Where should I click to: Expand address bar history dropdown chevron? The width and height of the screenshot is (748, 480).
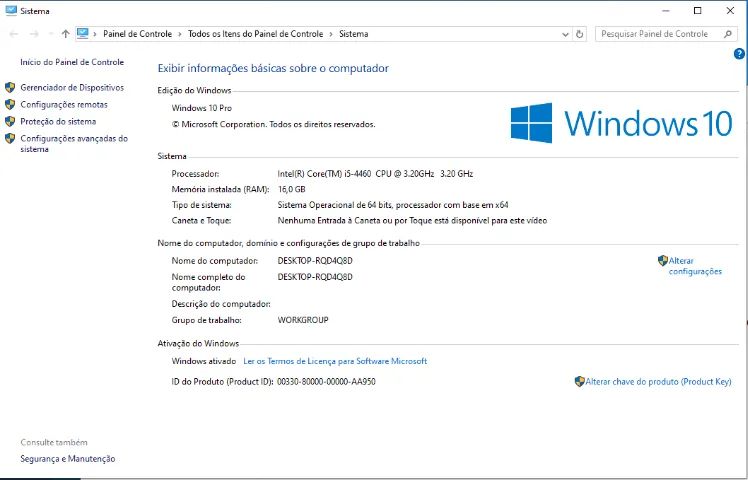[565, 34]
